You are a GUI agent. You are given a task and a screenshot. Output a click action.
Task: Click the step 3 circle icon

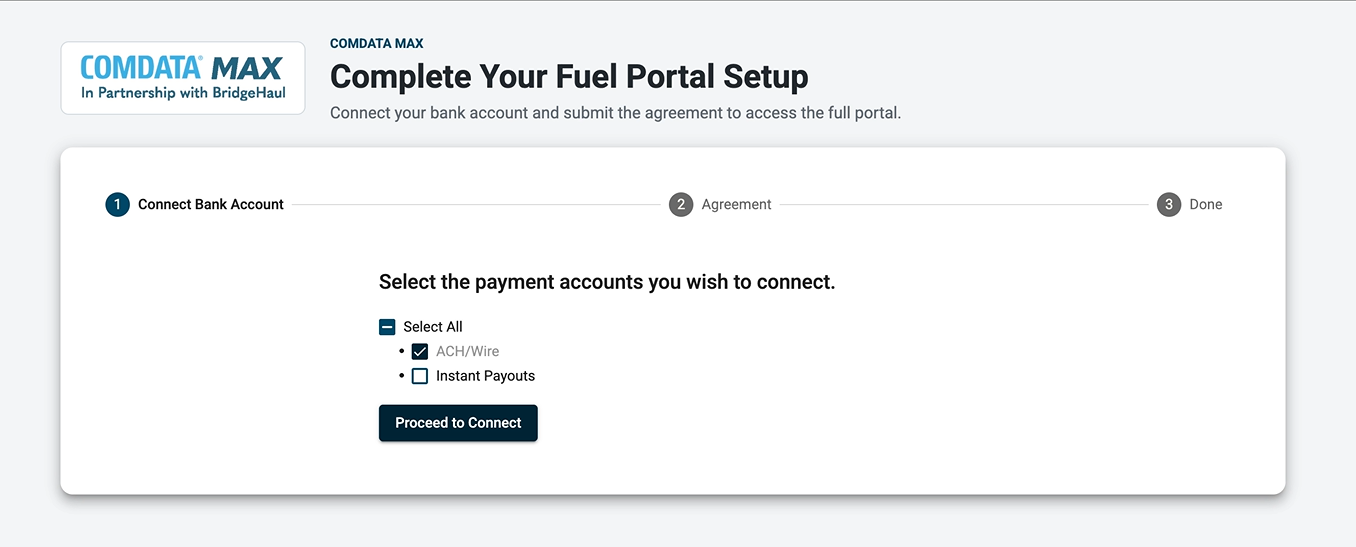(x=1169, y=204)
